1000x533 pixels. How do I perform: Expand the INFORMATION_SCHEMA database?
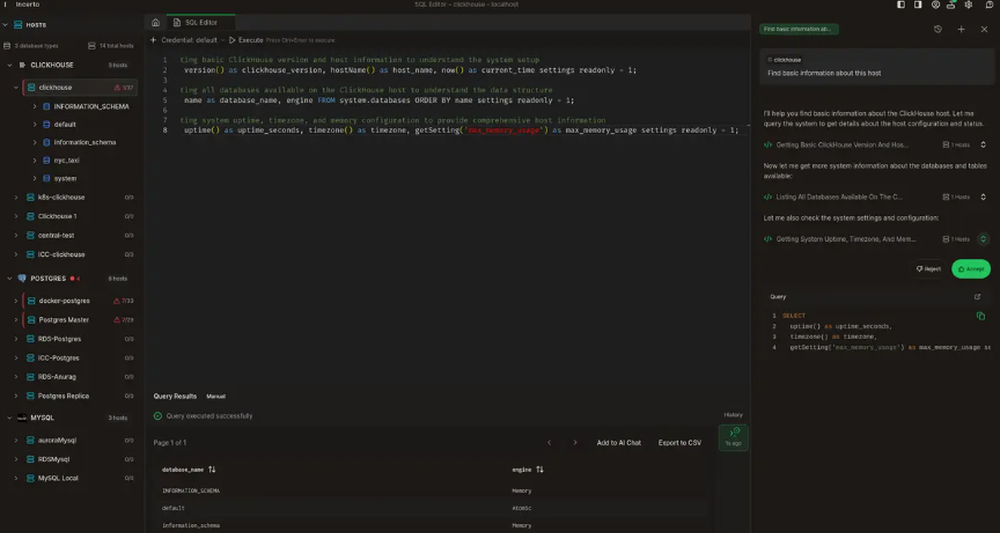coord(34,106)
